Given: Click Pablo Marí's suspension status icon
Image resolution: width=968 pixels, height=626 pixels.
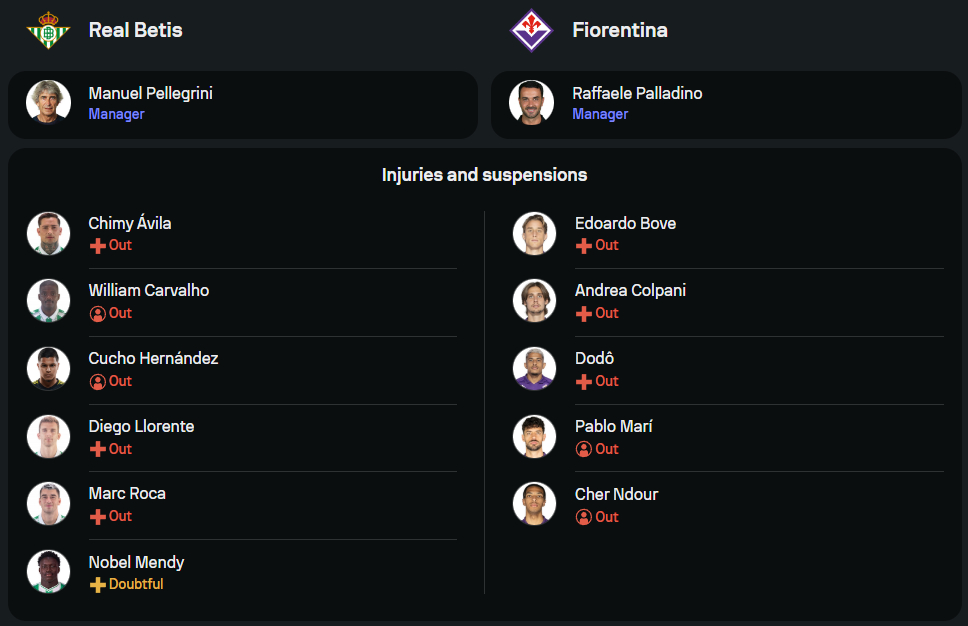Looking at the screenshot, I should [x=584, y=449].
